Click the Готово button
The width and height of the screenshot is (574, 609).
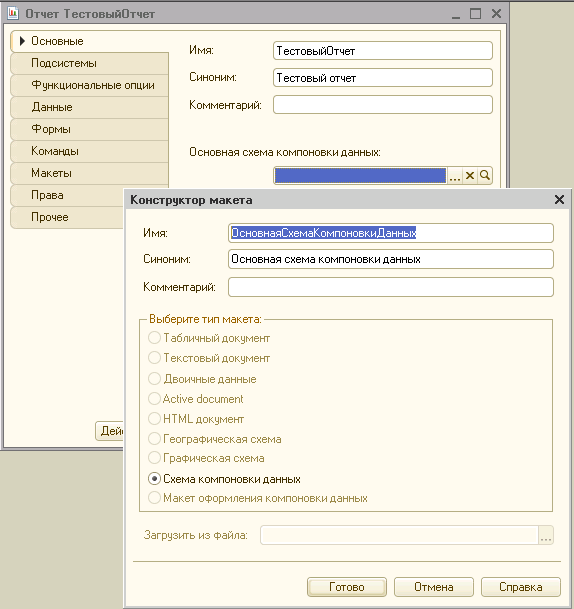(x=347, y=587)
